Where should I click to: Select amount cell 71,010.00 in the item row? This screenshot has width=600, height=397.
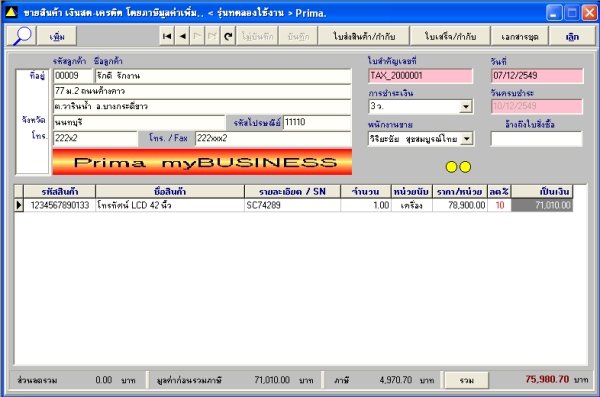[x=542, y=205]
